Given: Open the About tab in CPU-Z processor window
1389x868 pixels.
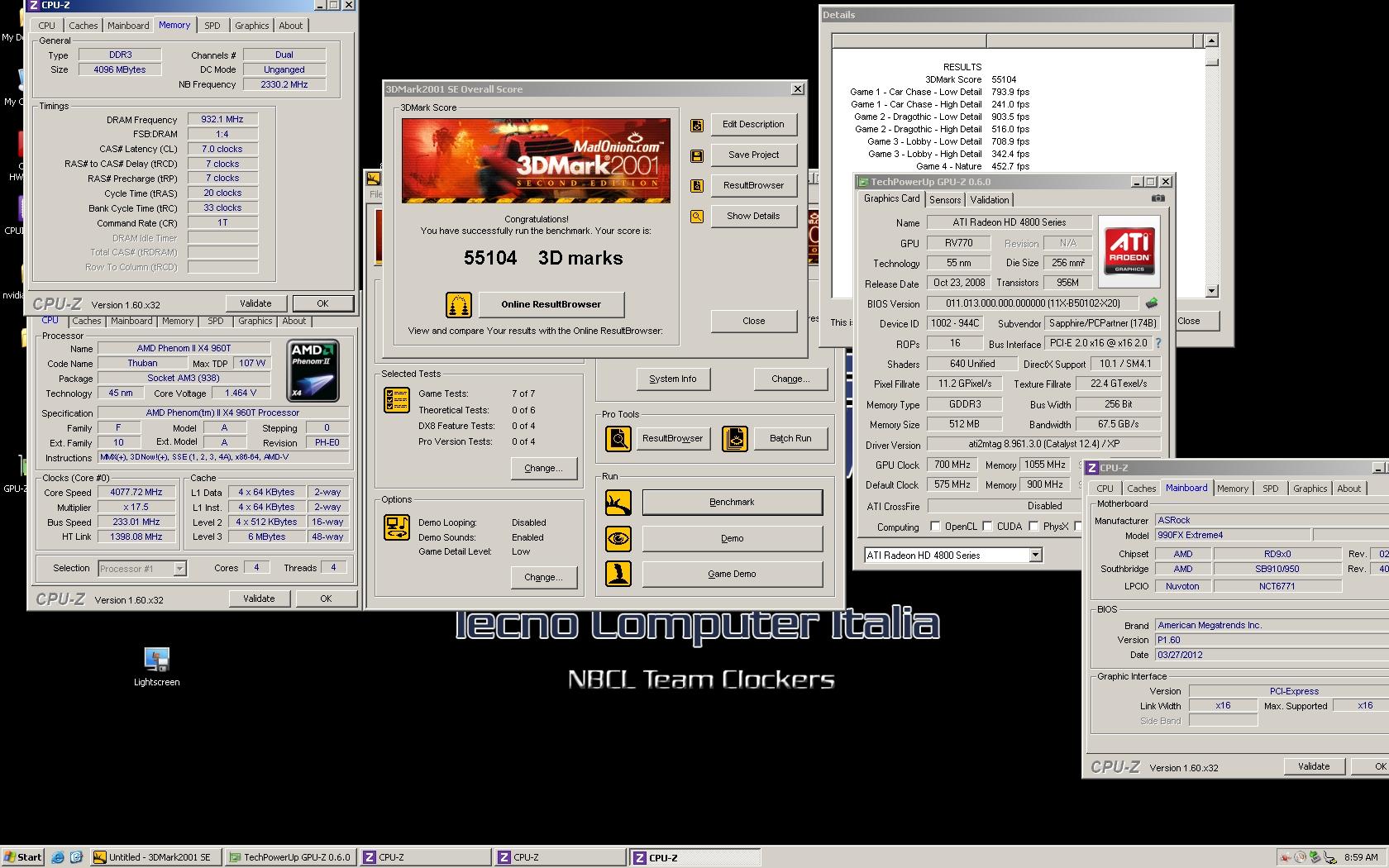Looking at the screenshot, I should pos(294,322).
